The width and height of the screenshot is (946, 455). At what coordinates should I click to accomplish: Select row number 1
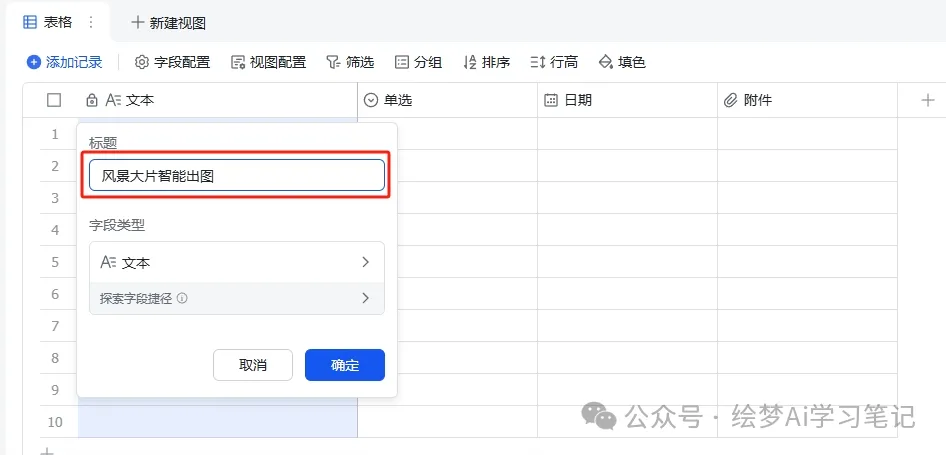click(55, 134)
